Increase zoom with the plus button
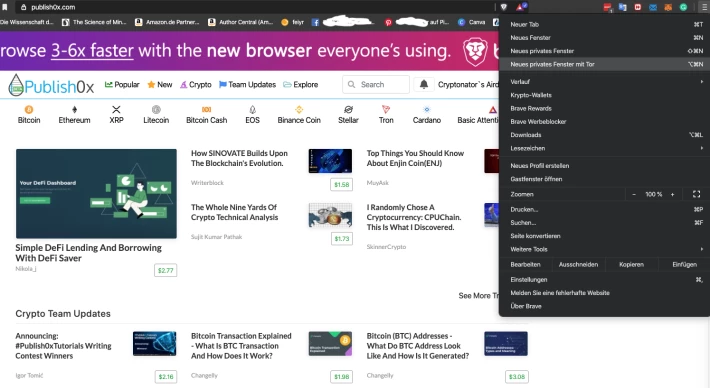 click(x=672, y=194)
